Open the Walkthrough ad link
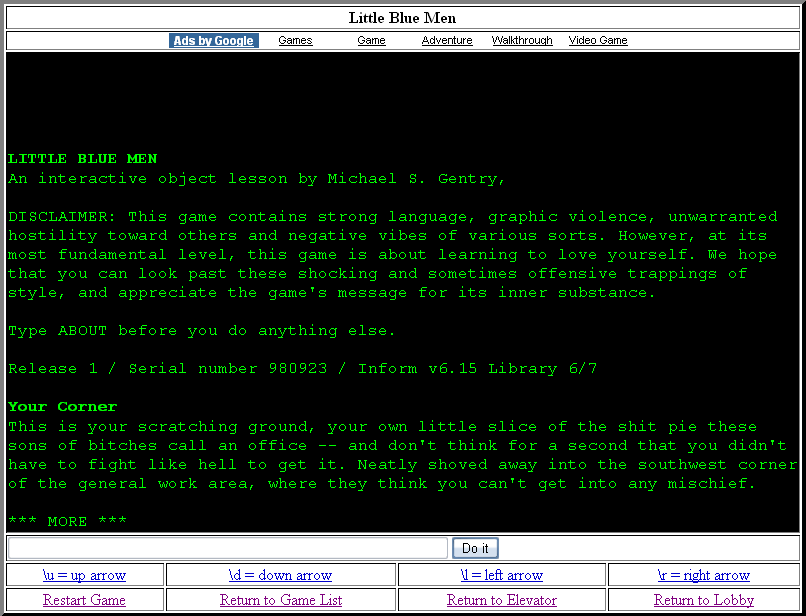Viewport: 806px width, 616px height. 522,41
